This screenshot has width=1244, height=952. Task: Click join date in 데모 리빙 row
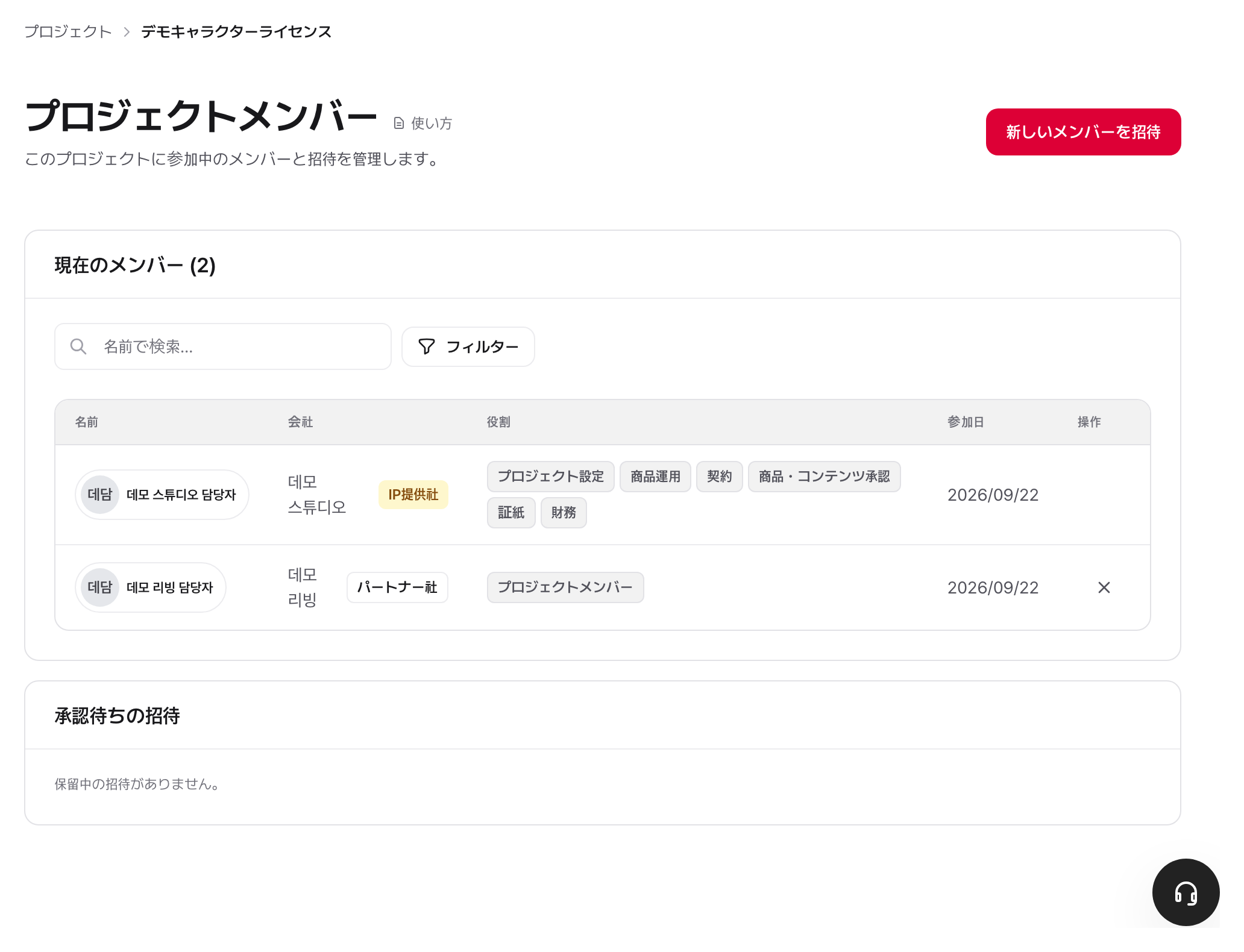coord(993,588)
